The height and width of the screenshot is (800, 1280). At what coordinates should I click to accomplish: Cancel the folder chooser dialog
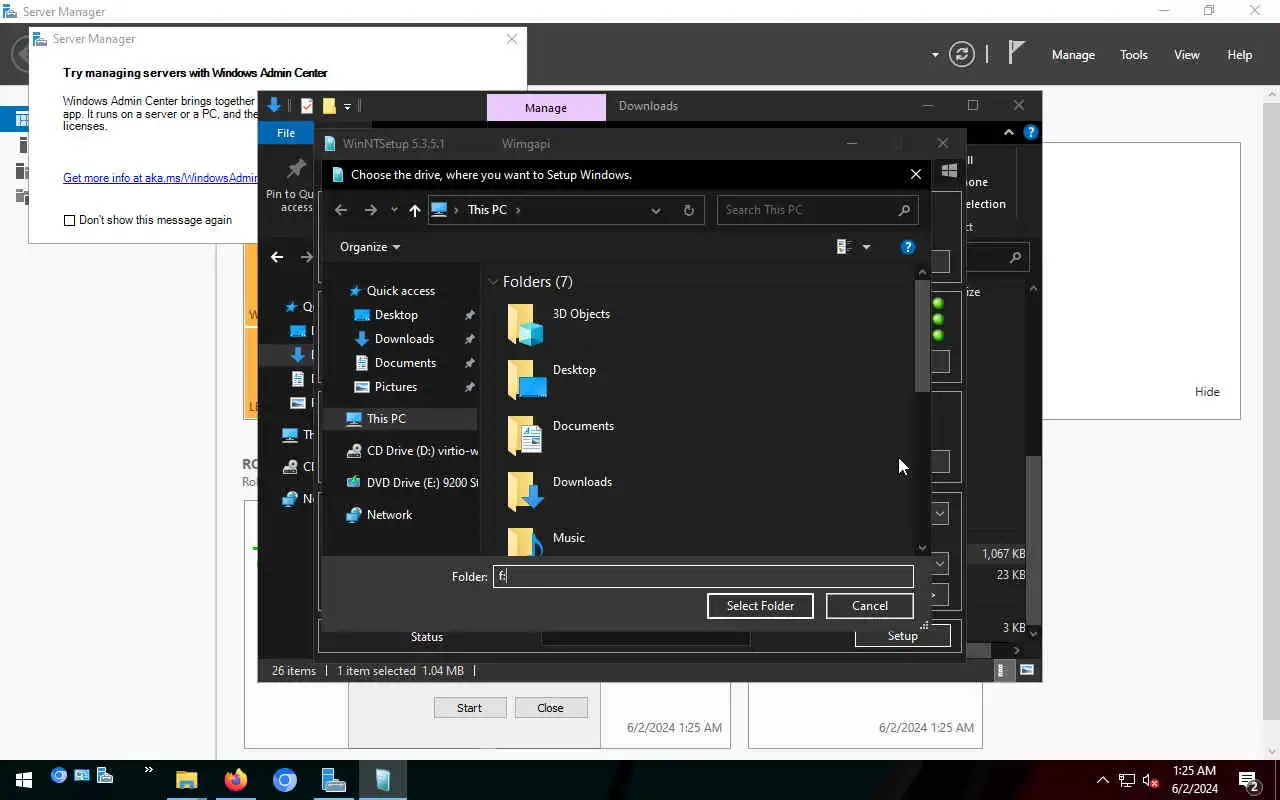point(870,606)
